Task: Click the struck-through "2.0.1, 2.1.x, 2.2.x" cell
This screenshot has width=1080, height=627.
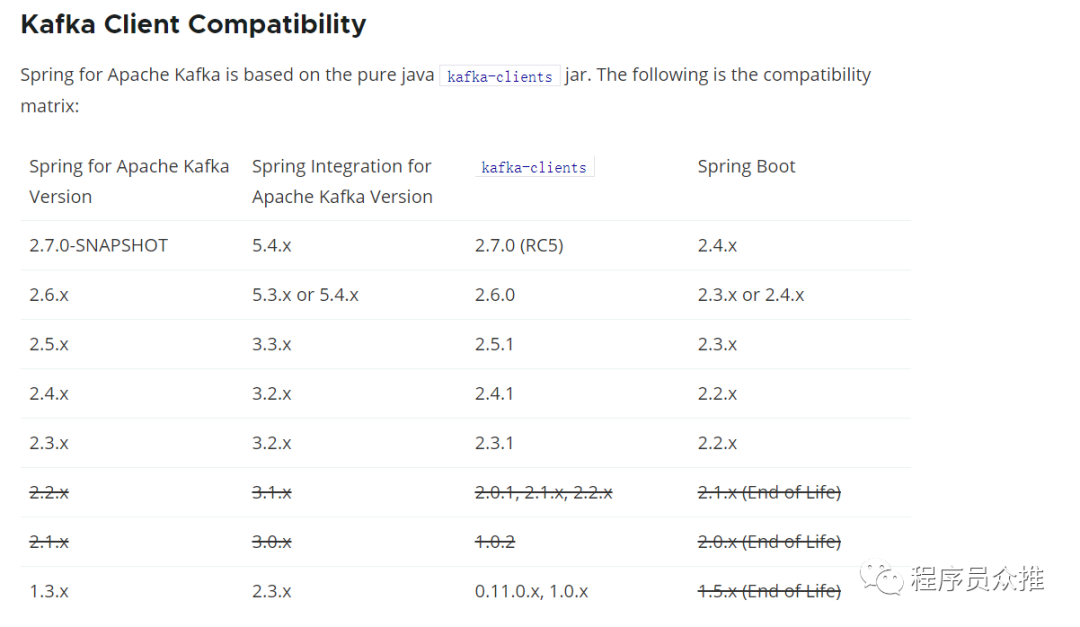Action: point(544,492)
